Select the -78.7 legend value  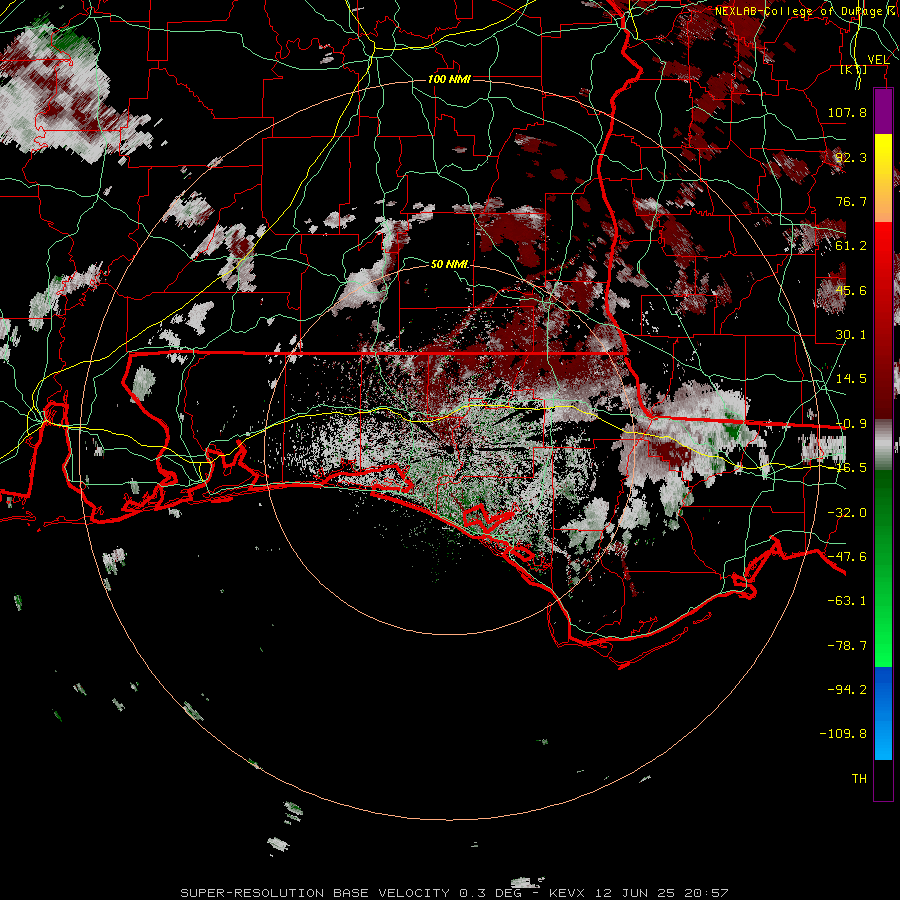tap(847, 646)
